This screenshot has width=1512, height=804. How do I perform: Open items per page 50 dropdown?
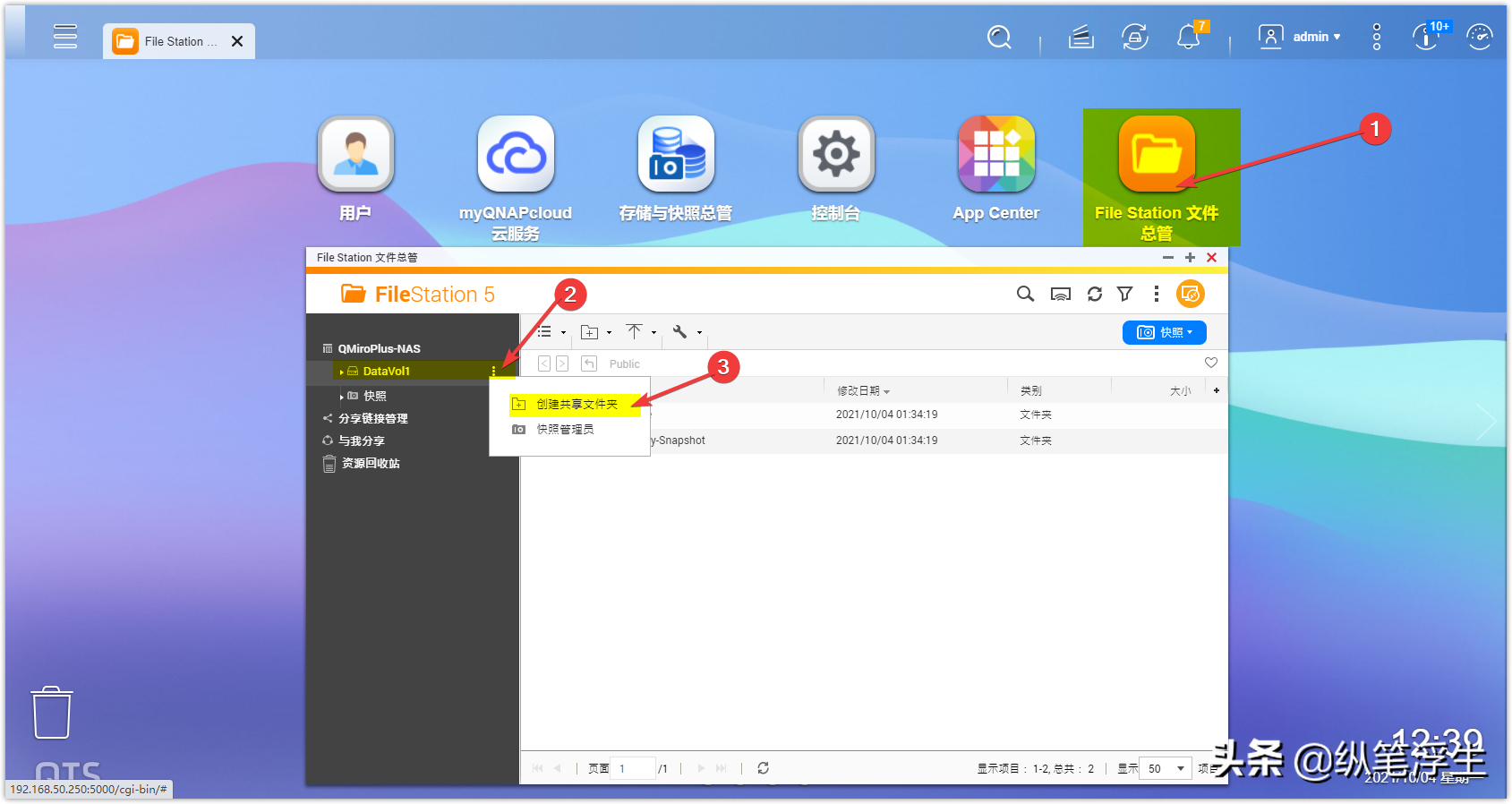click(1166, 768)
